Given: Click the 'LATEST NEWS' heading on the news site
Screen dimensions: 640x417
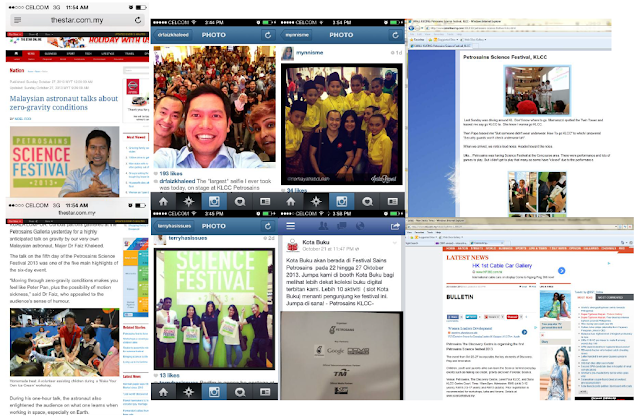Looking at the screenshot, I should (x=467, y=257).
